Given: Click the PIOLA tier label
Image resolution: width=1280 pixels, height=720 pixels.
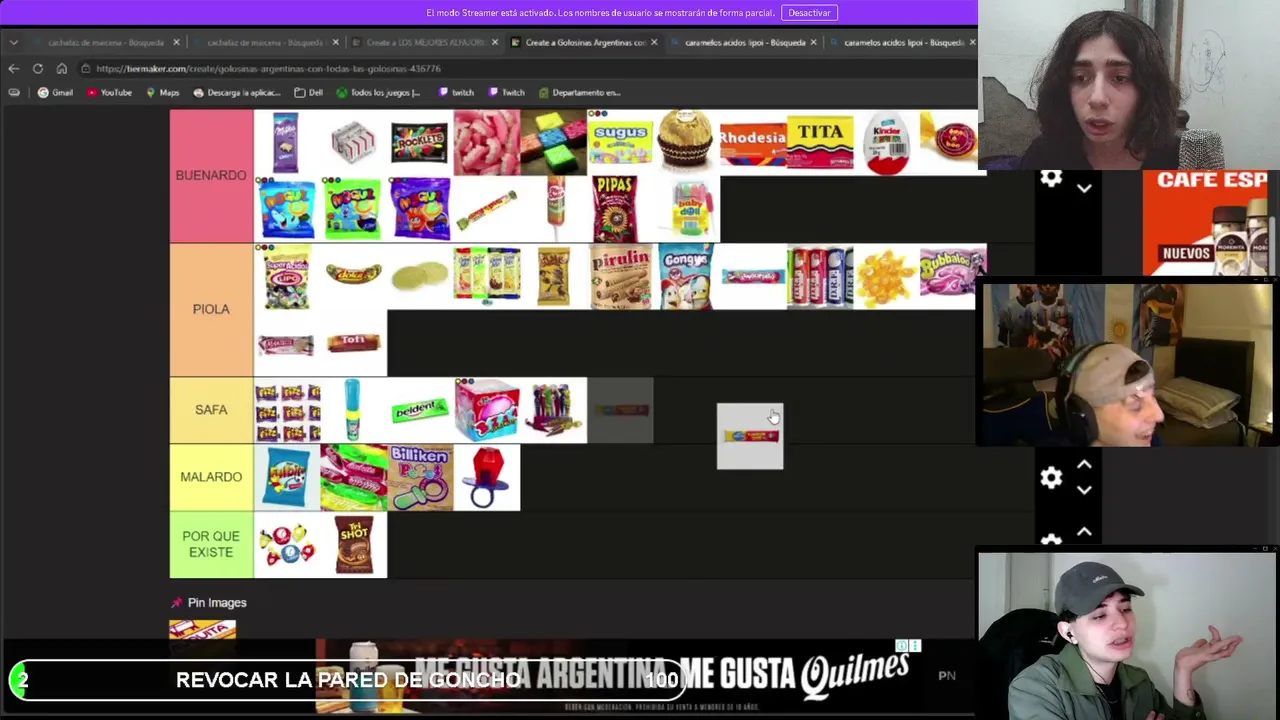Looking at the screenshot, I should click(211, 309).
